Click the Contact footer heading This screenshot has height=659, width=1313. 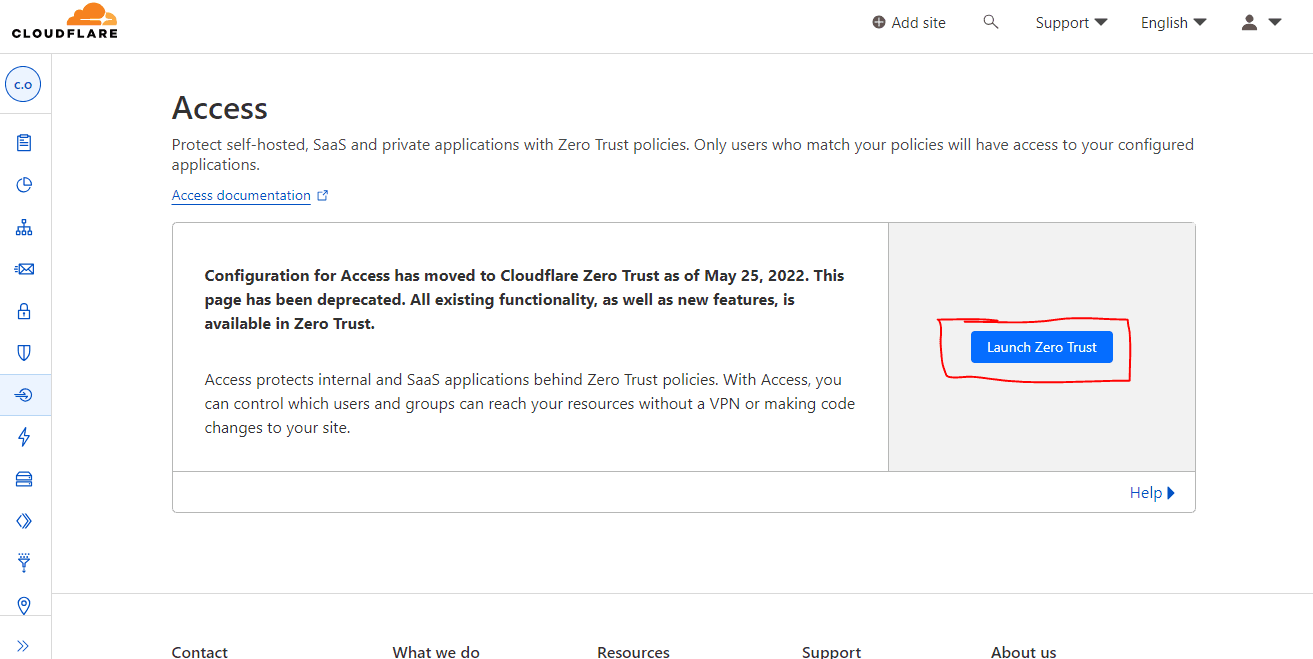click(x=200, y=652)
